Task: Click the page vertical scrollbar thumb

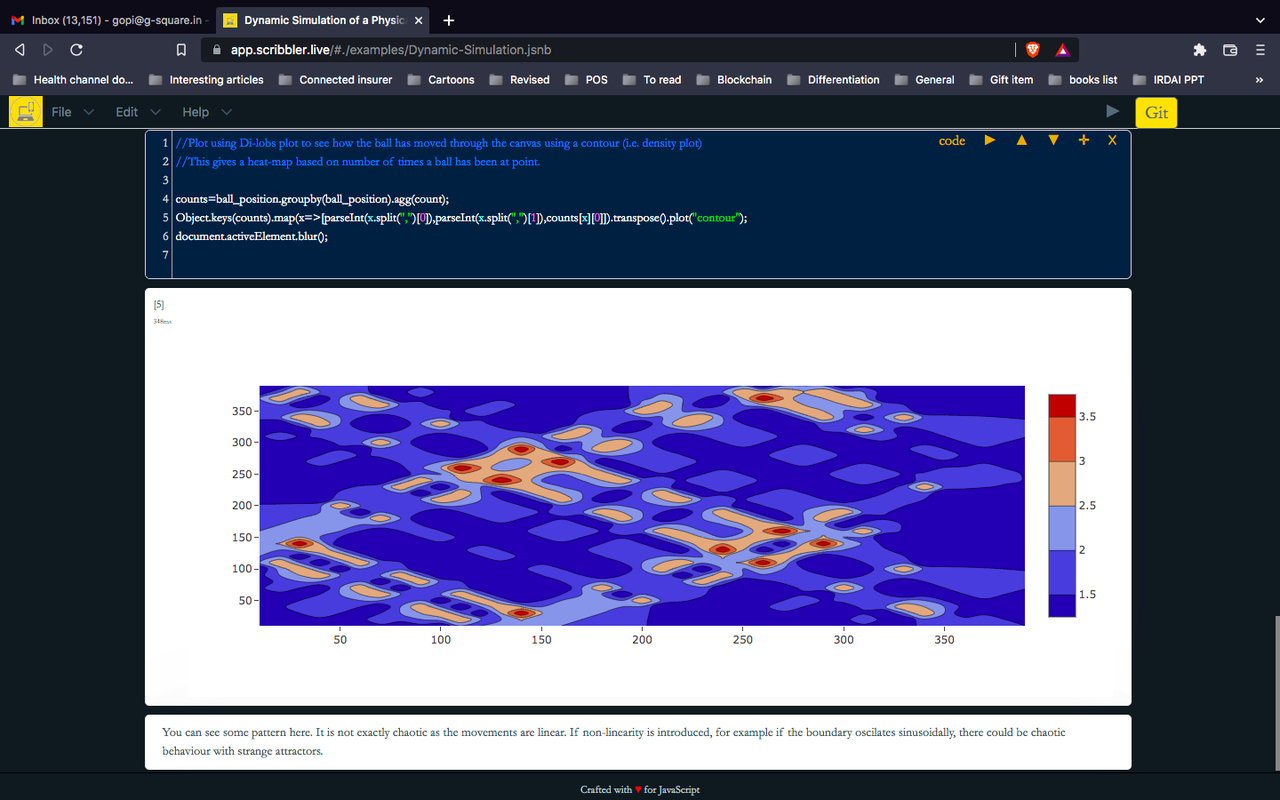Action: (1275, 693)
